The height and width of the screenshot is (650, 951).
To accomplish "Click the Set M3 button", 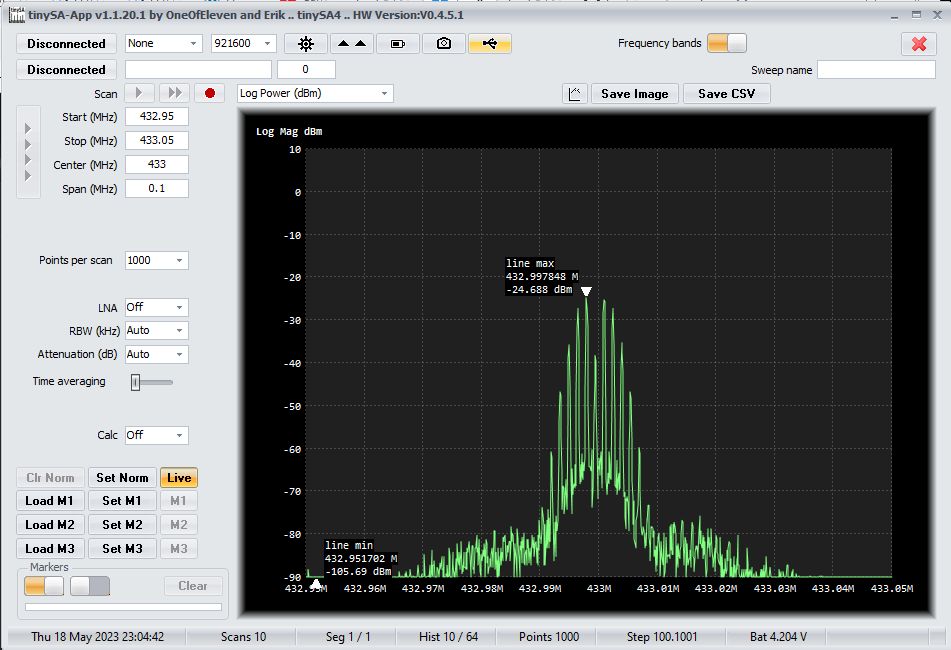I will coord(122,549).
